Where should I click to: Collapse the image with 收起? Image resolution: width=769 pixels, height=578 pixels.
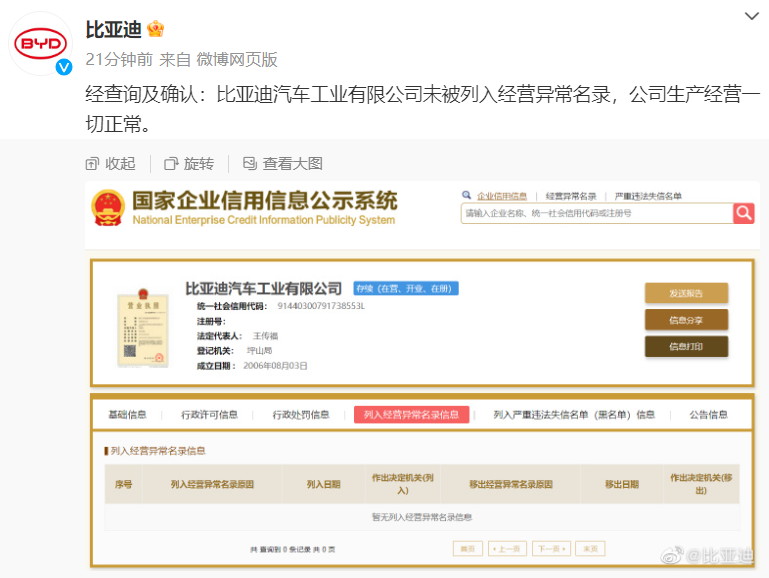(x=110, y=163)
